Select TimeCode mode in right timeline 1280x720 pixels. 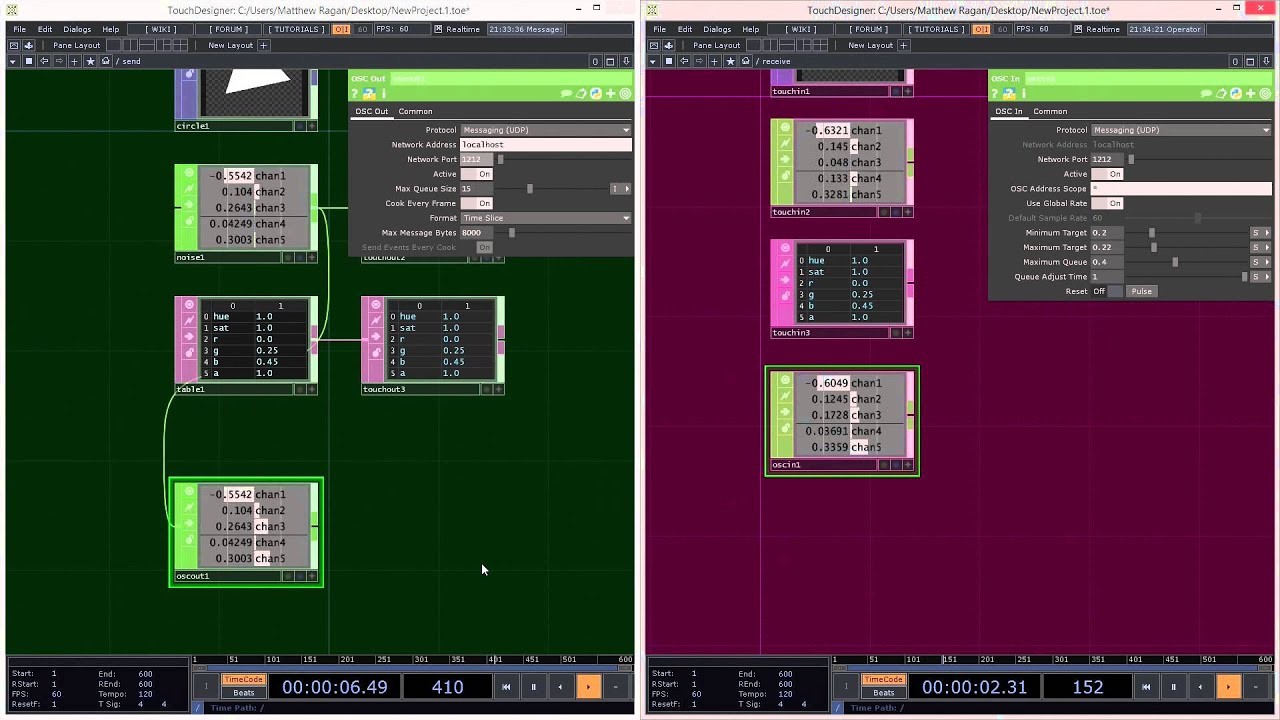883,679
